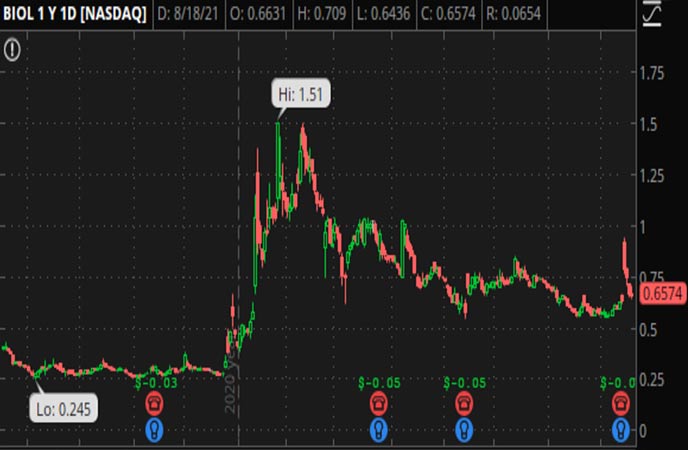
Task: Click the 1.75 price axis label
Action: 652,73
